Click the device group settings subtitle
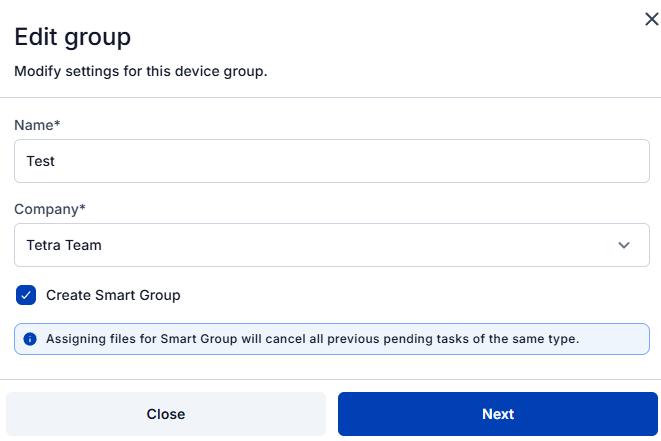Screen dimensions: 661x441 pyautogui.click(x=140, y=72)
